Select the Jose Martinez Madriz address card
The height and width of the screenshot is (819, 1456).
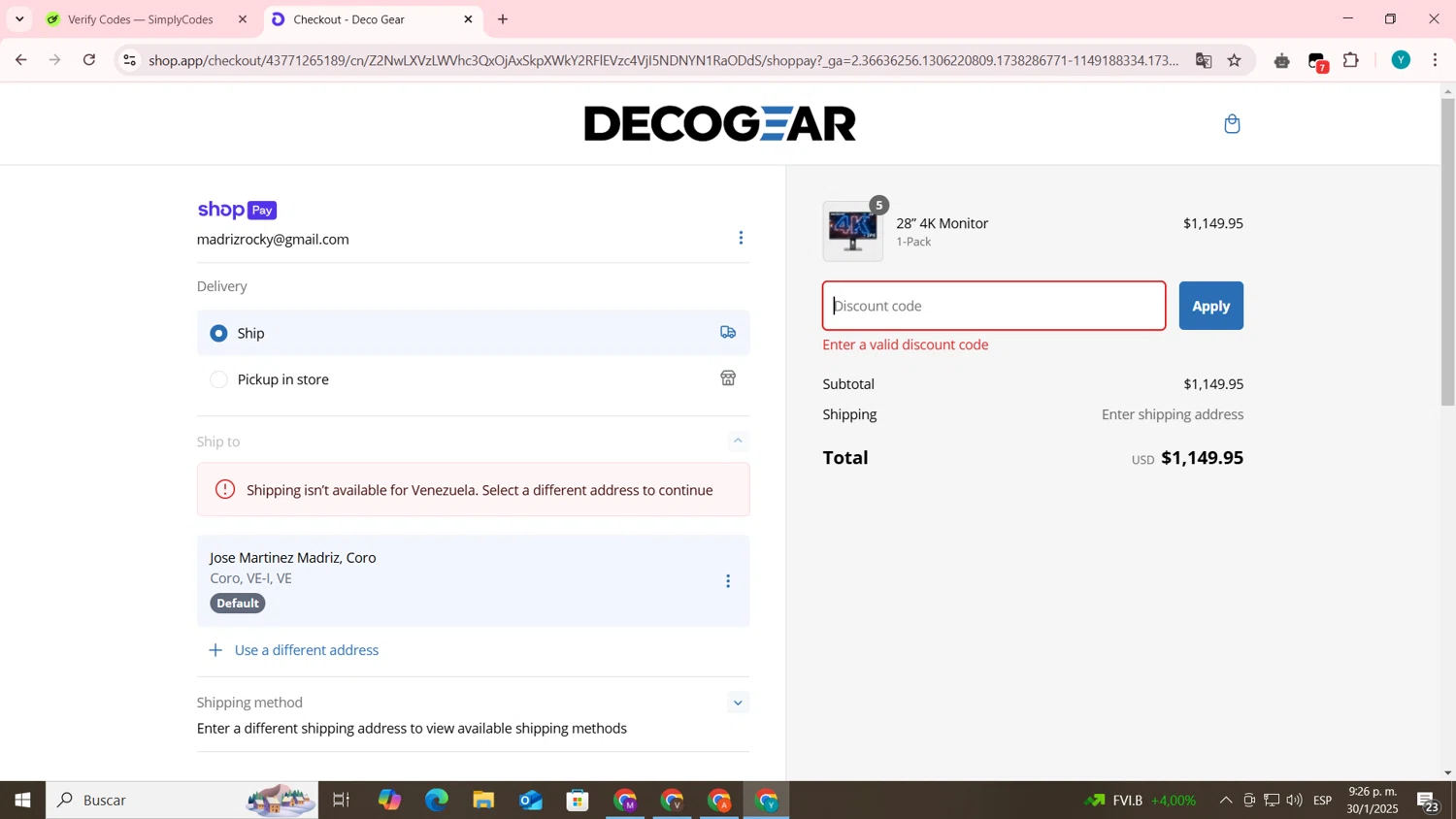[x=473, y=580]
